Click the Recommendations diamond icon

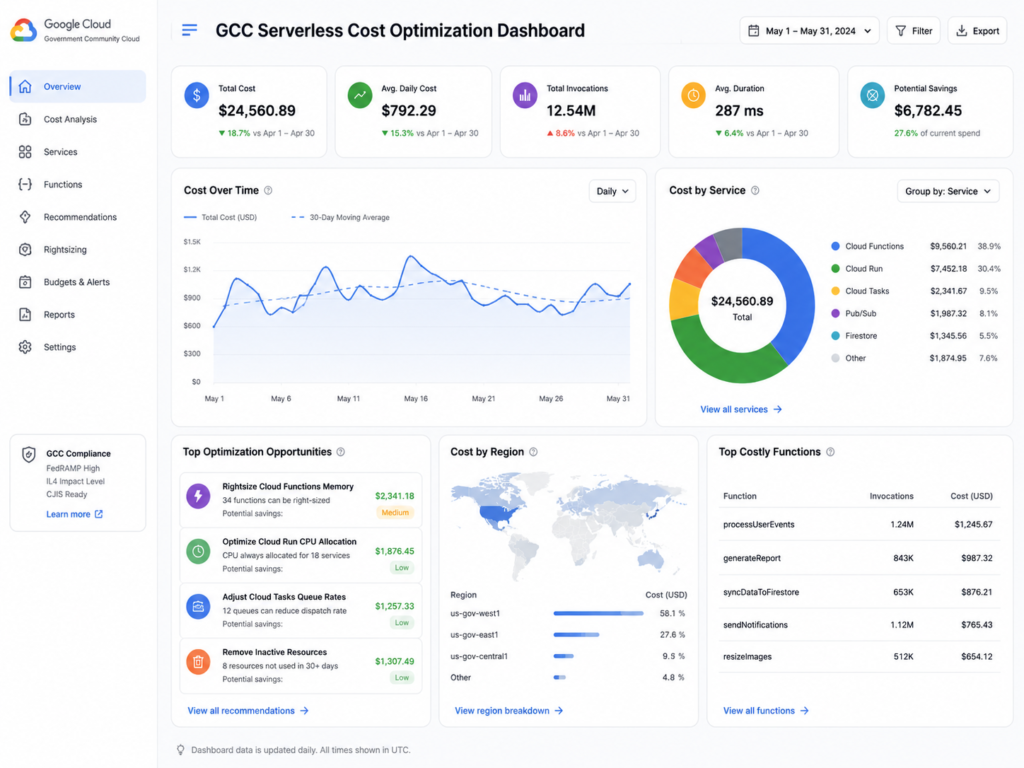[25, 217]
